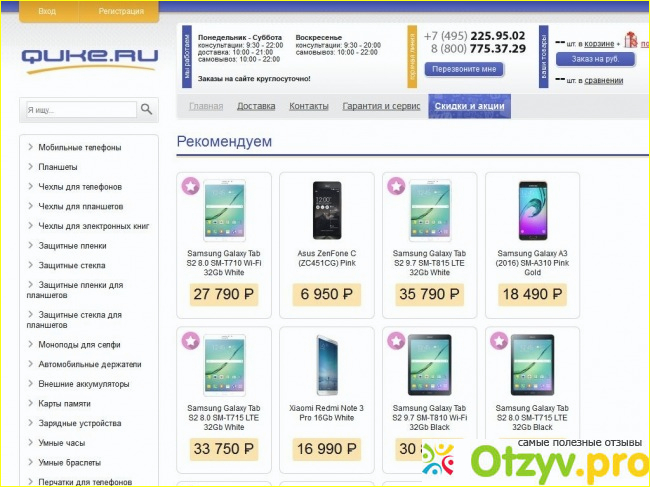Open the Samsung Galaxy A3 Pink Gold image
This screenshot has height=487, width=650.
[533, 210]
